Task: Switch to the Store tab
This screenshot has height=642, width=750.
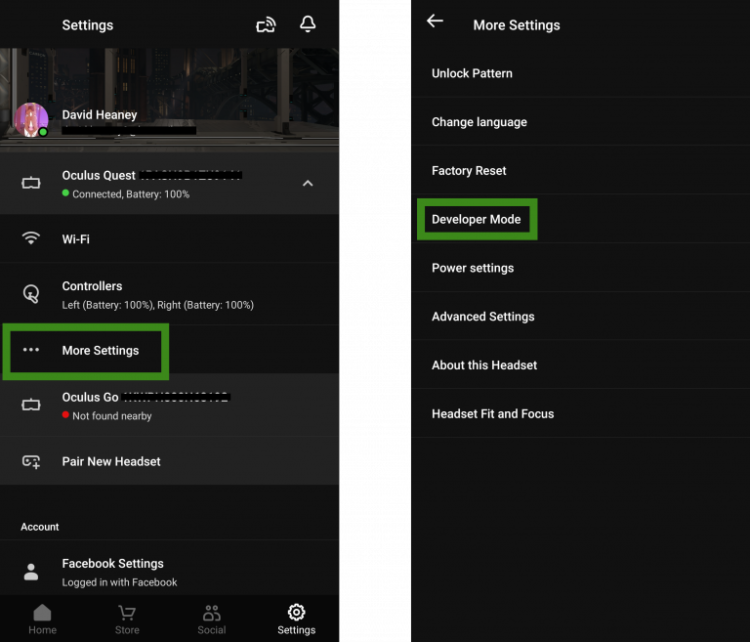Action: [x=127, y=619]
